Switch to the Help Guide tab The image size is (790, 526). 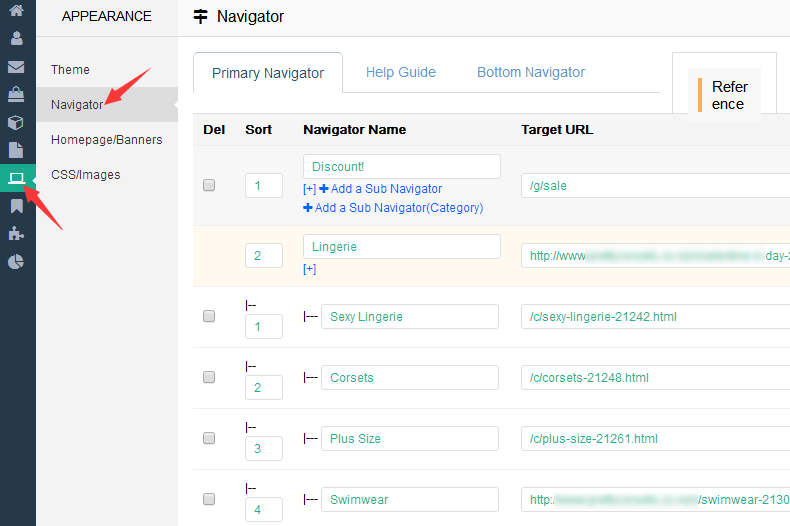(x=400, y=72)
